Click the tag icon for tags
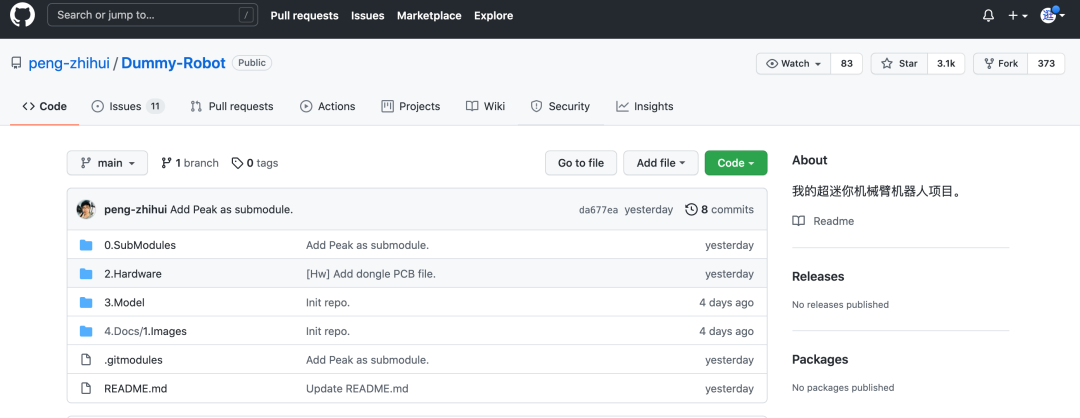 237,163
